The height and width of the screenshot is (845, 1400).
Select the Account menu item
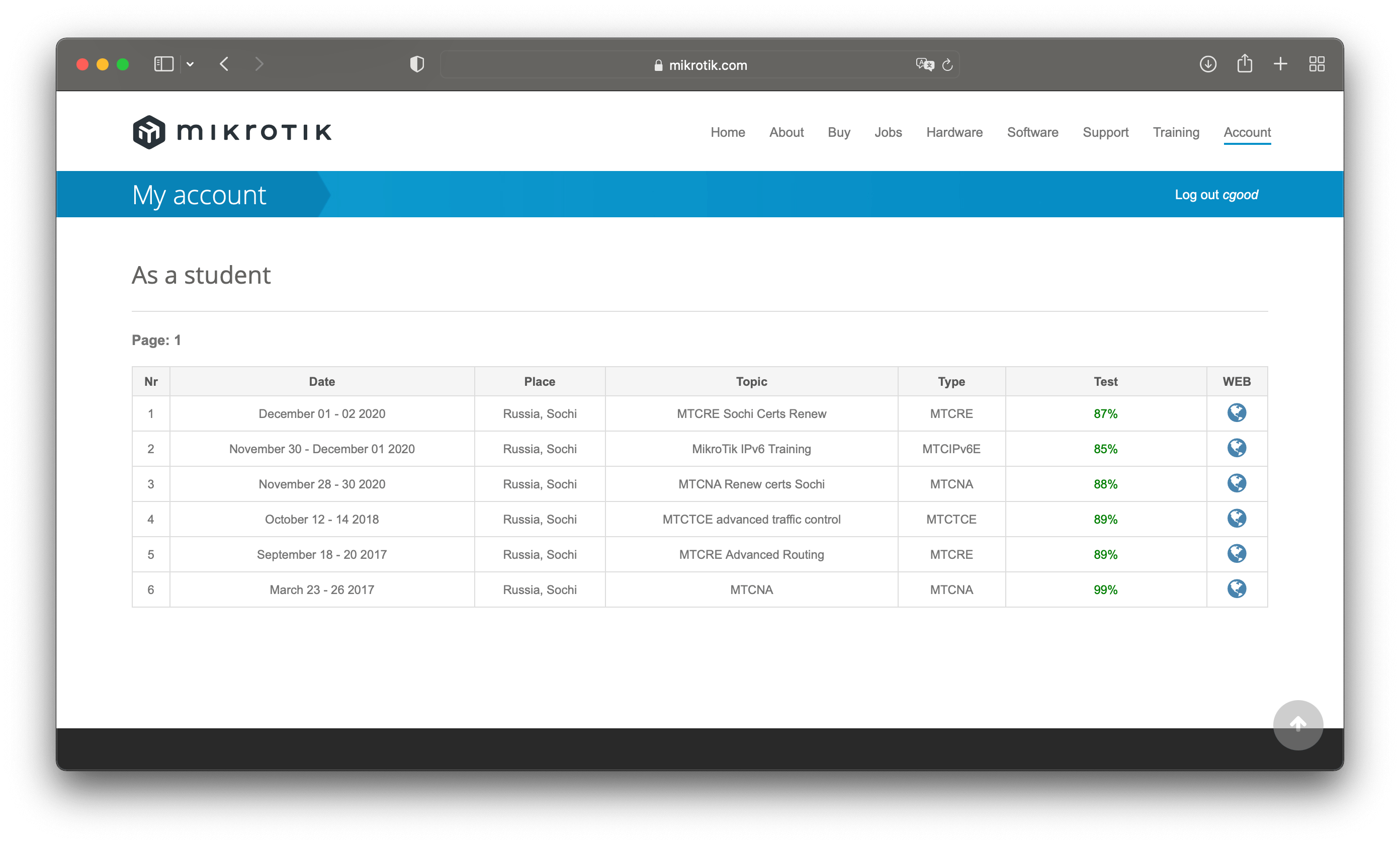1247,132
